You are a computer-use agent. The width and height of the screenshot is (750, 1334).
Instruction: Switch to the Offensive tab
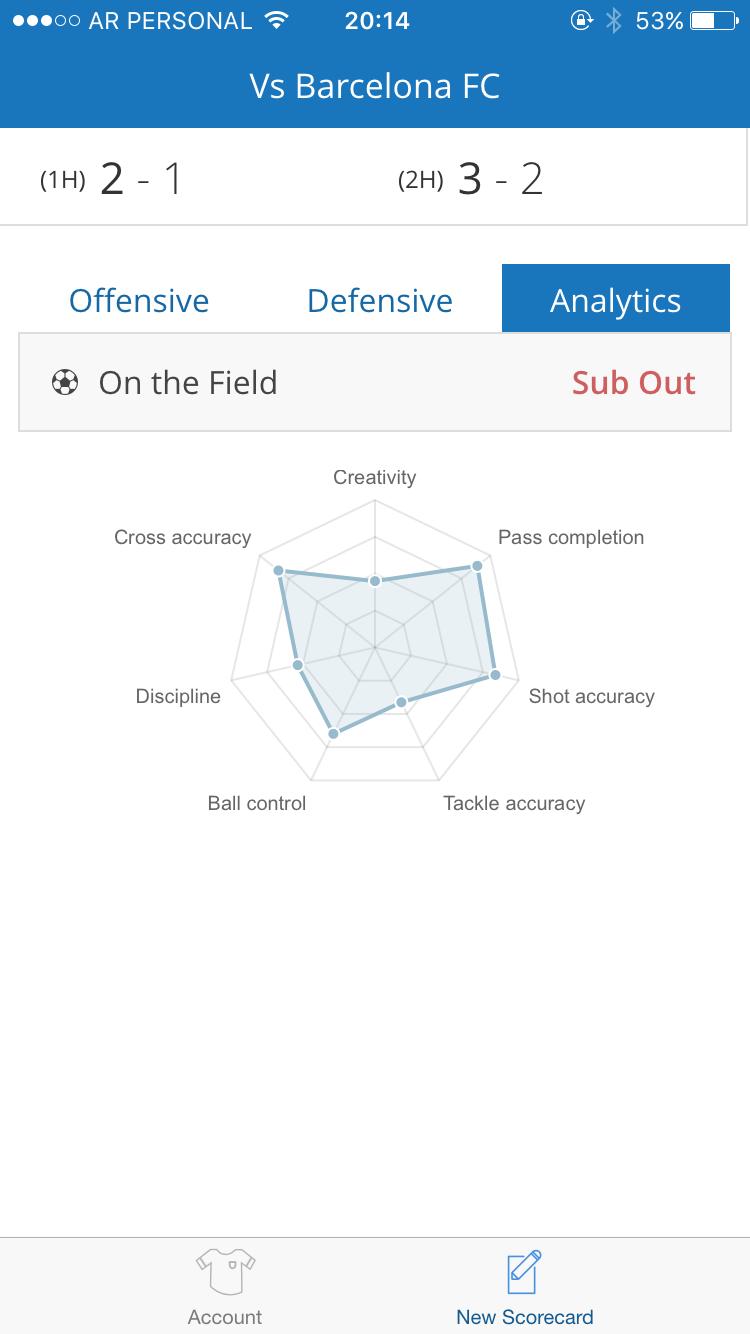(x=139, y=301)
